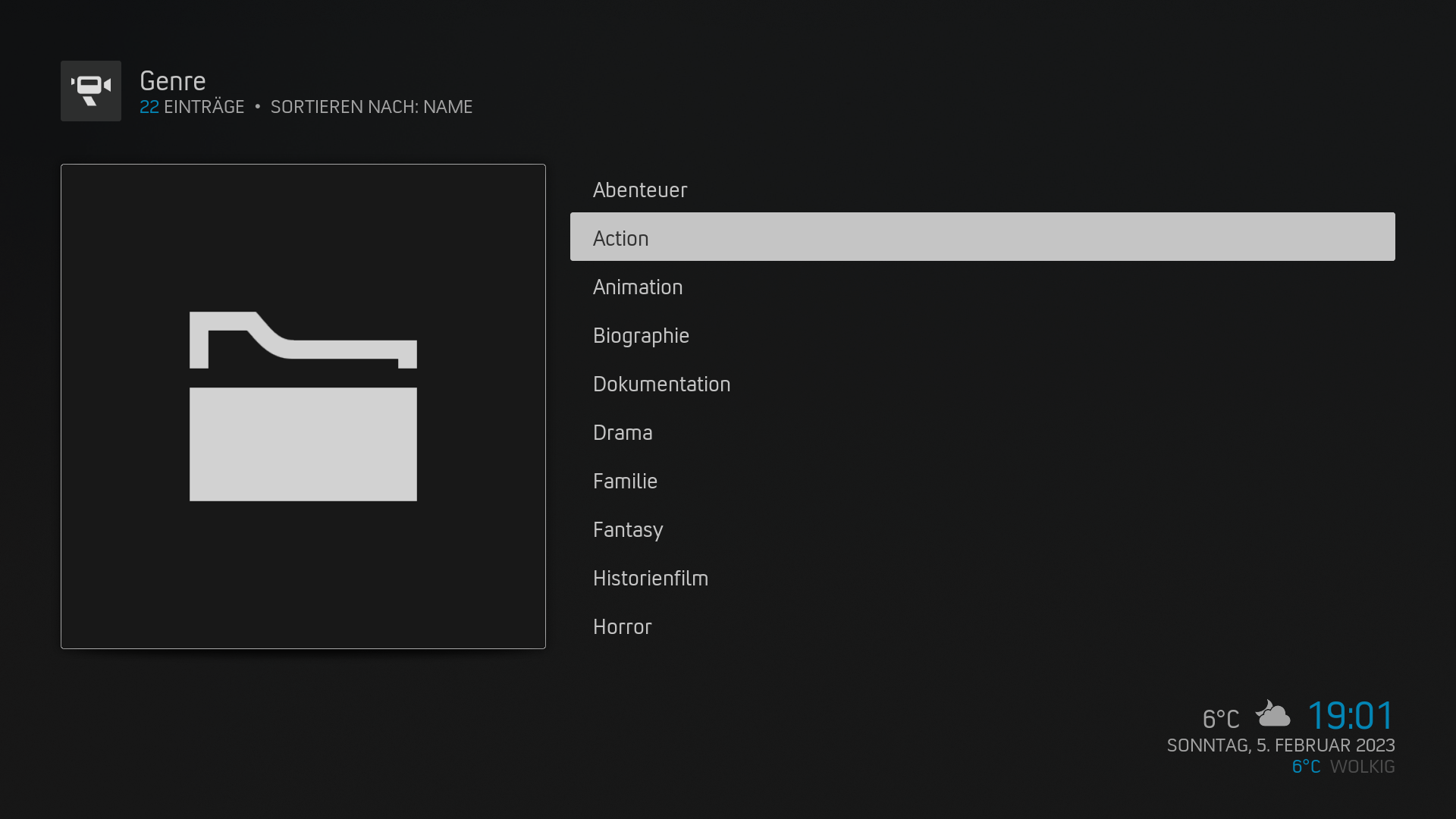
Task: Open the Abenteuer genre
Action: [983, 189]
